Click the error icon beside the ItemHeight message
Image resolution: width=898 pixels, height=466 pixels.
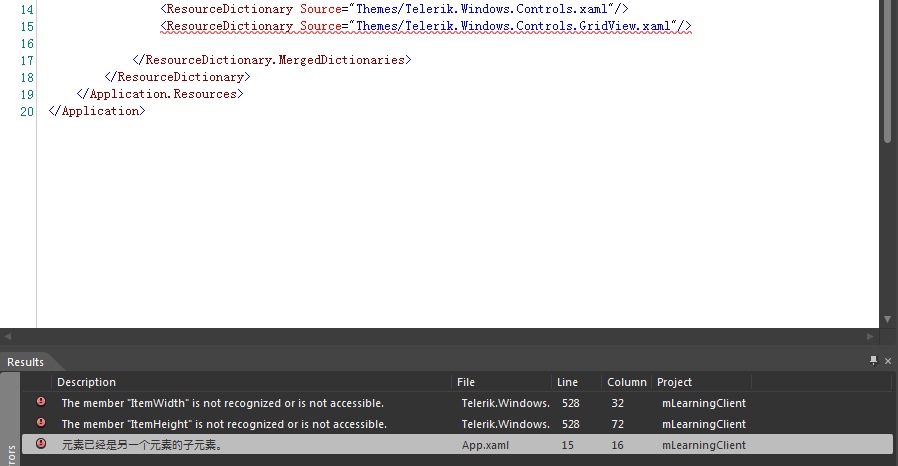[x=41, y=422]
